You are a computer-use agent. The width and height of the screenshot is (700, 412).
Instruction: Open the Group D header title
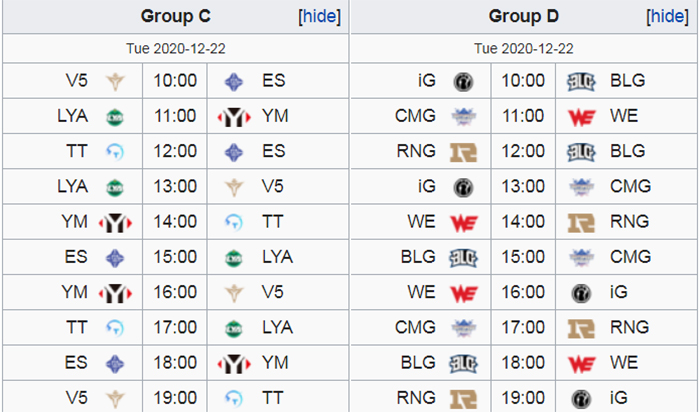524,17
